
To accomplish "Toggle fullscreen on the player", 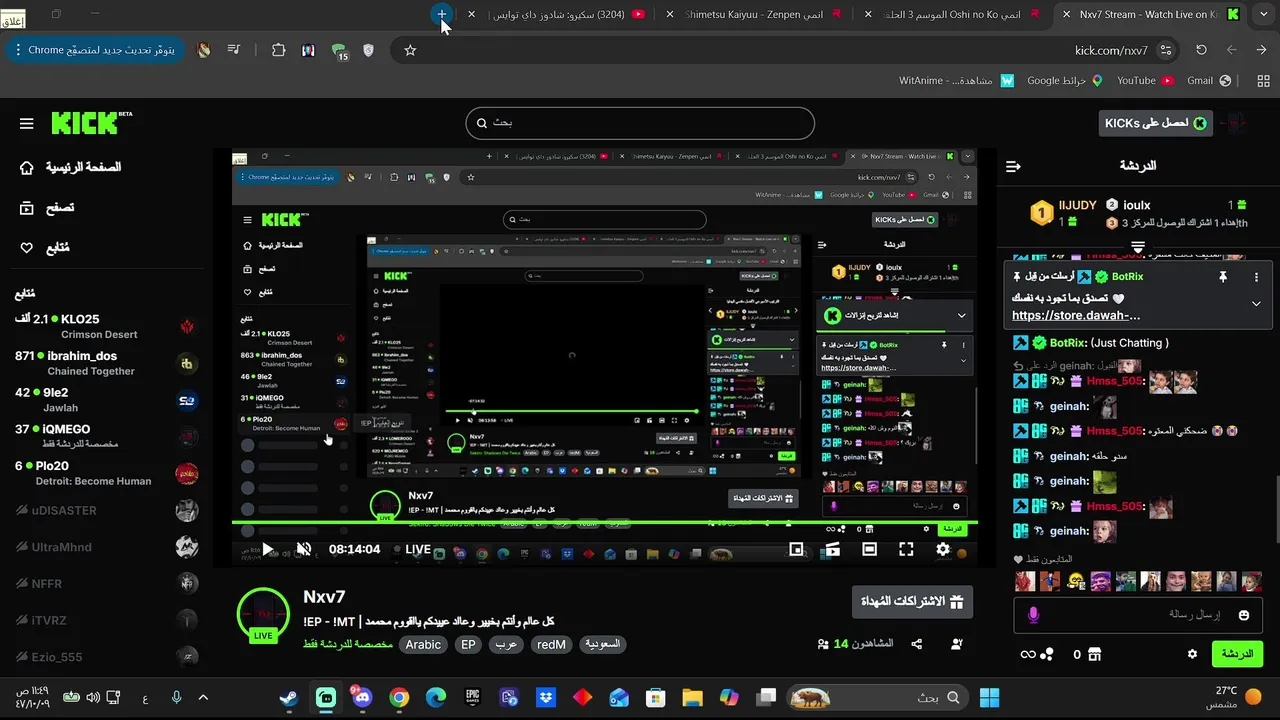I will [906, 549].
